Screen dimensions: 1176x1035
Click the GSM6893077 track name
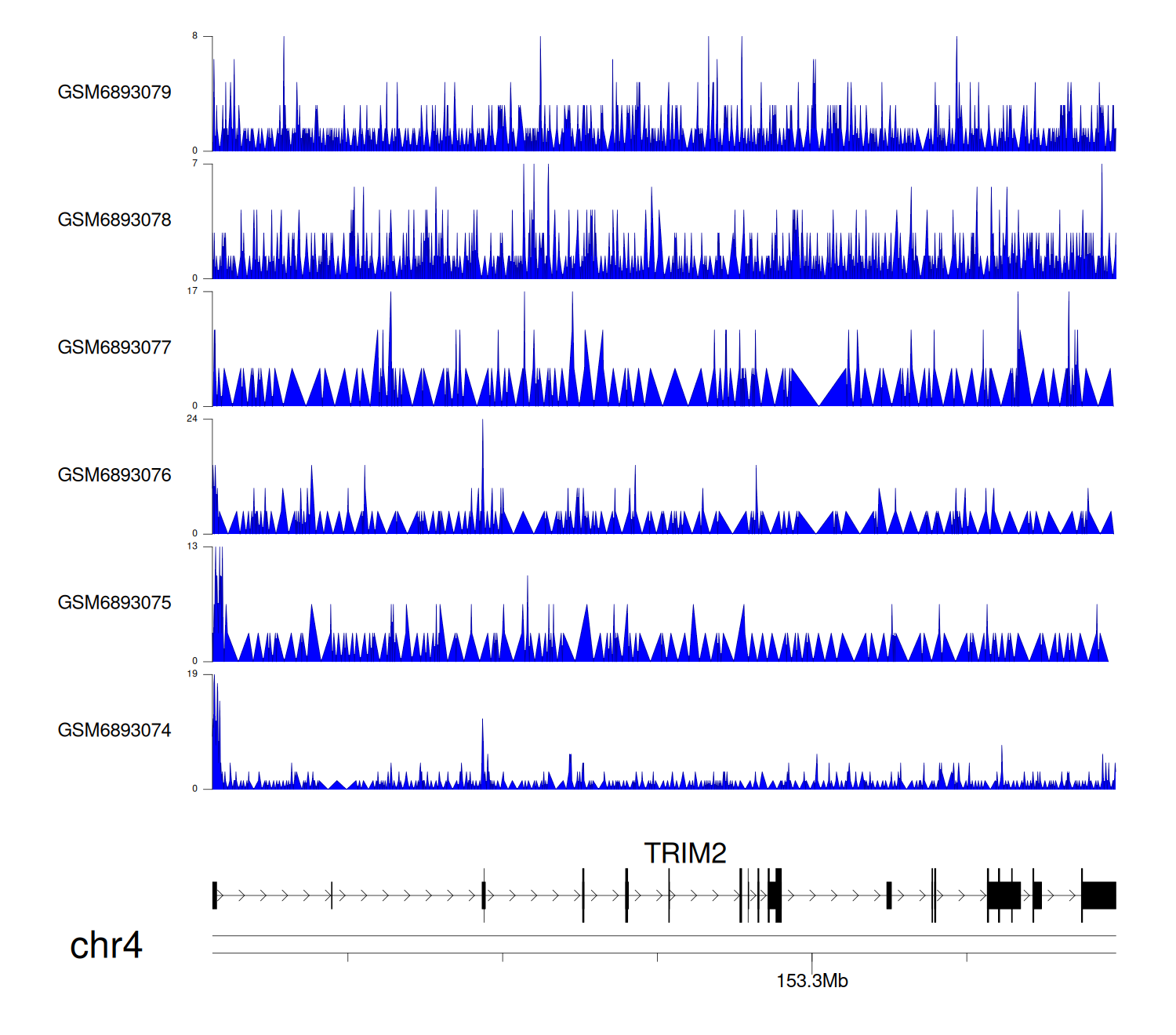(x=114, y=348)
